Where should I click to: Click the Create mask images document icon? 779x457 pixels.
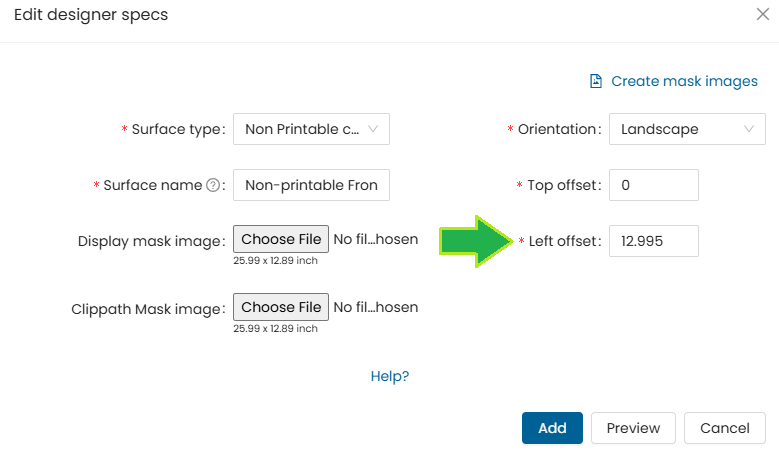[596, 81]
